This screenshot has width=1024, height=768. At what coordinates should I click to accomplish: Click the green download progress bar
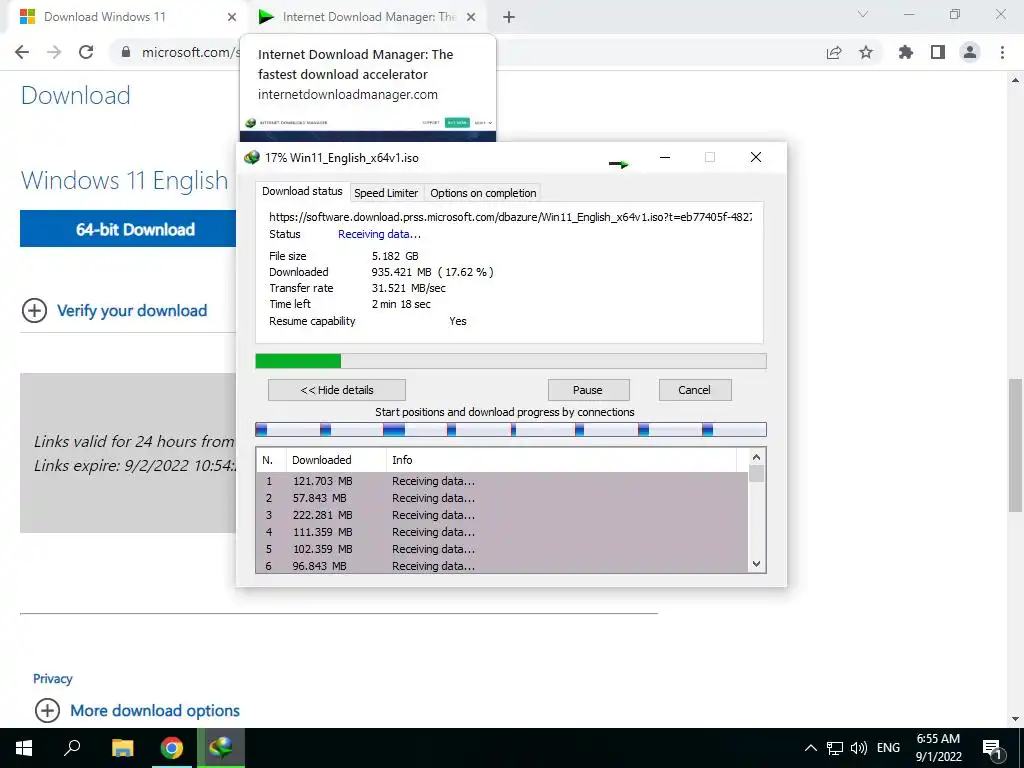[511, 361]
